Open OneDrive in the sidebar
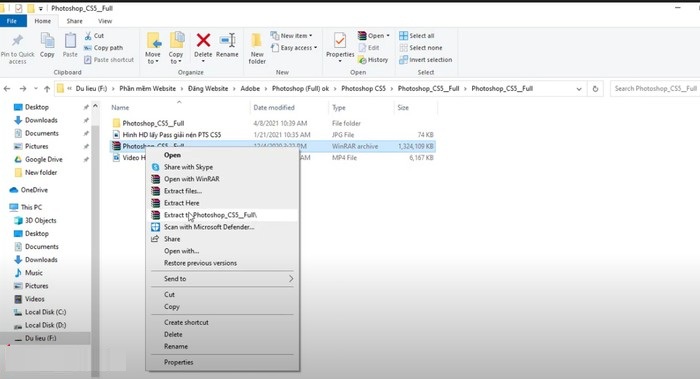This screenshot has width=700, height=379. 34,190
